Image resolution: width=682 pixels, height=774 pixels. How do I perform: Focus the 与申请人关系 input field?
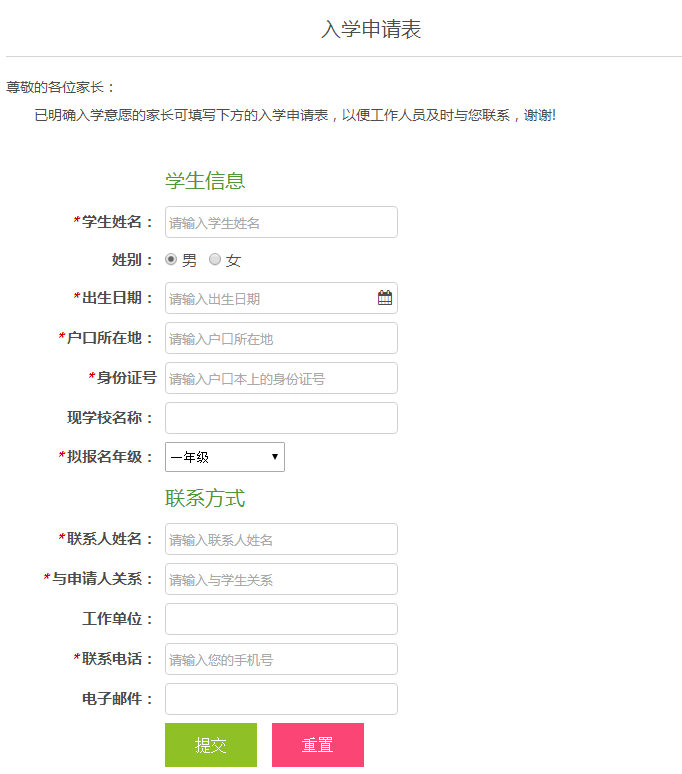(x=281, y=579)
